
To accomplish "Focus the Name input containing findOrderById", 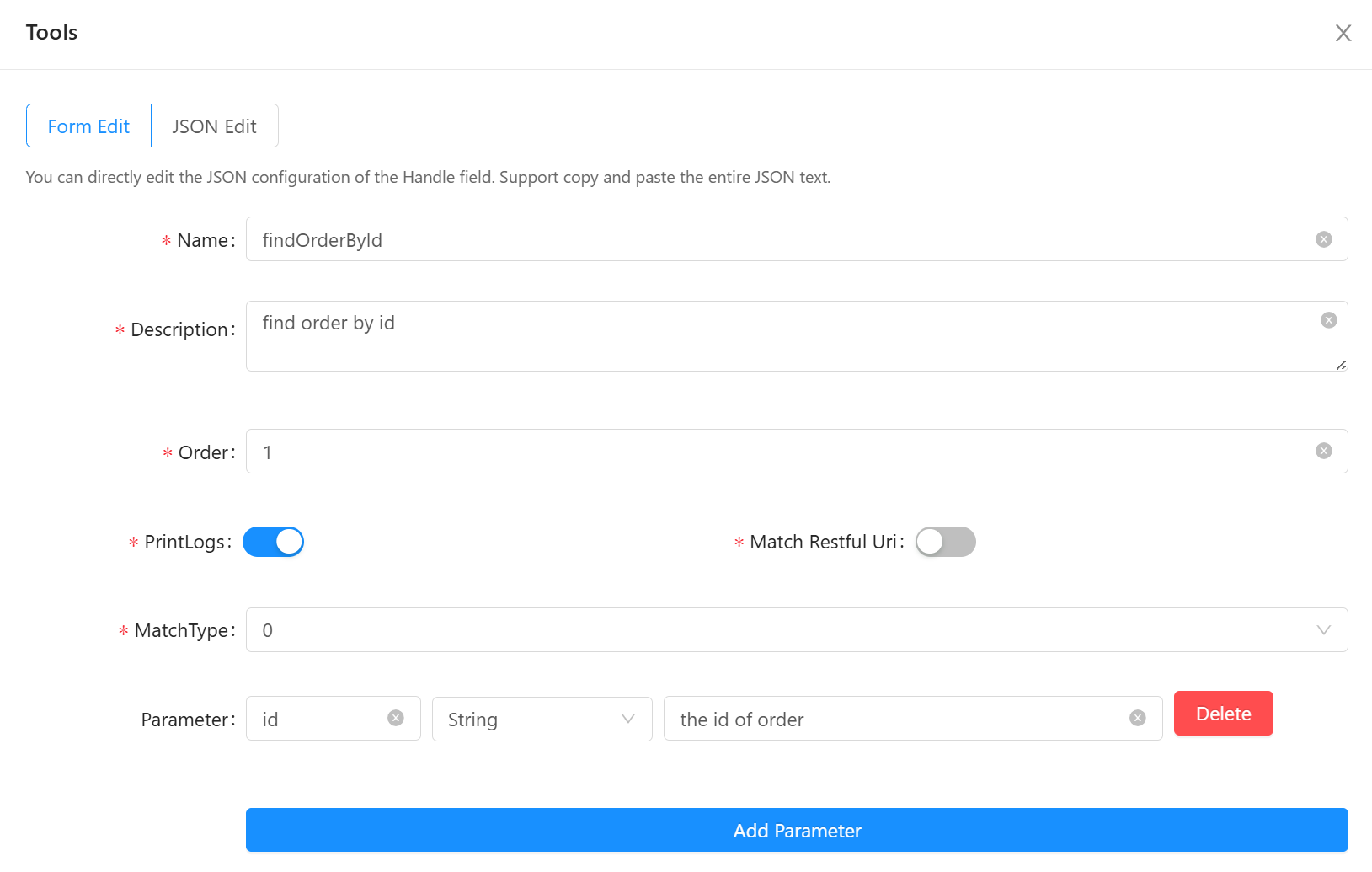I will pos(775,240).
